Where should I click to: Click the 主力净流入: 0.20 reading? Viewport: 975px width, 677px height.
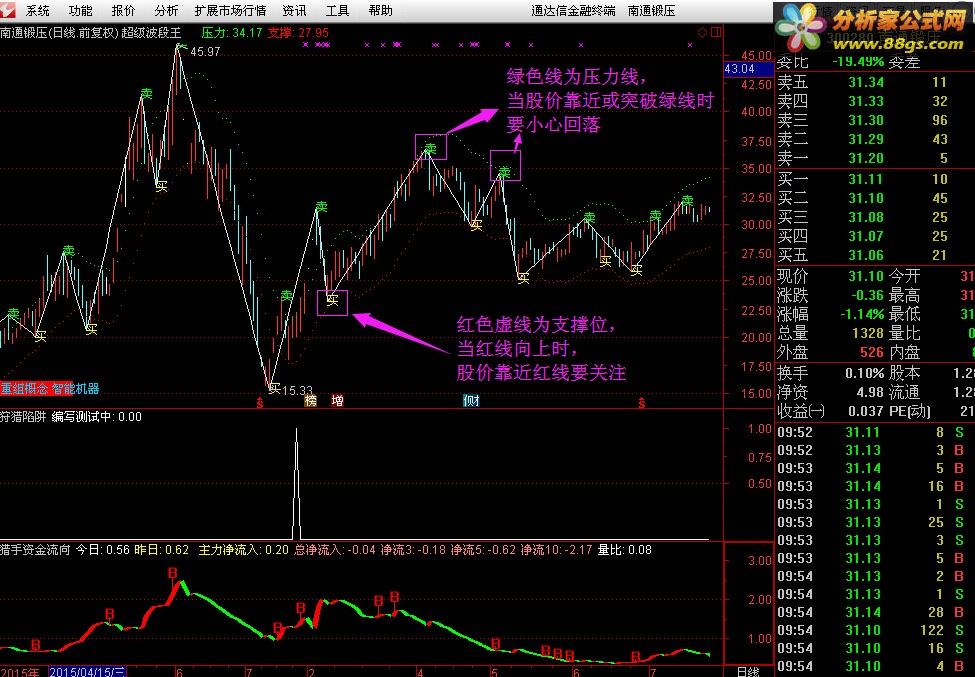point(244,550)
